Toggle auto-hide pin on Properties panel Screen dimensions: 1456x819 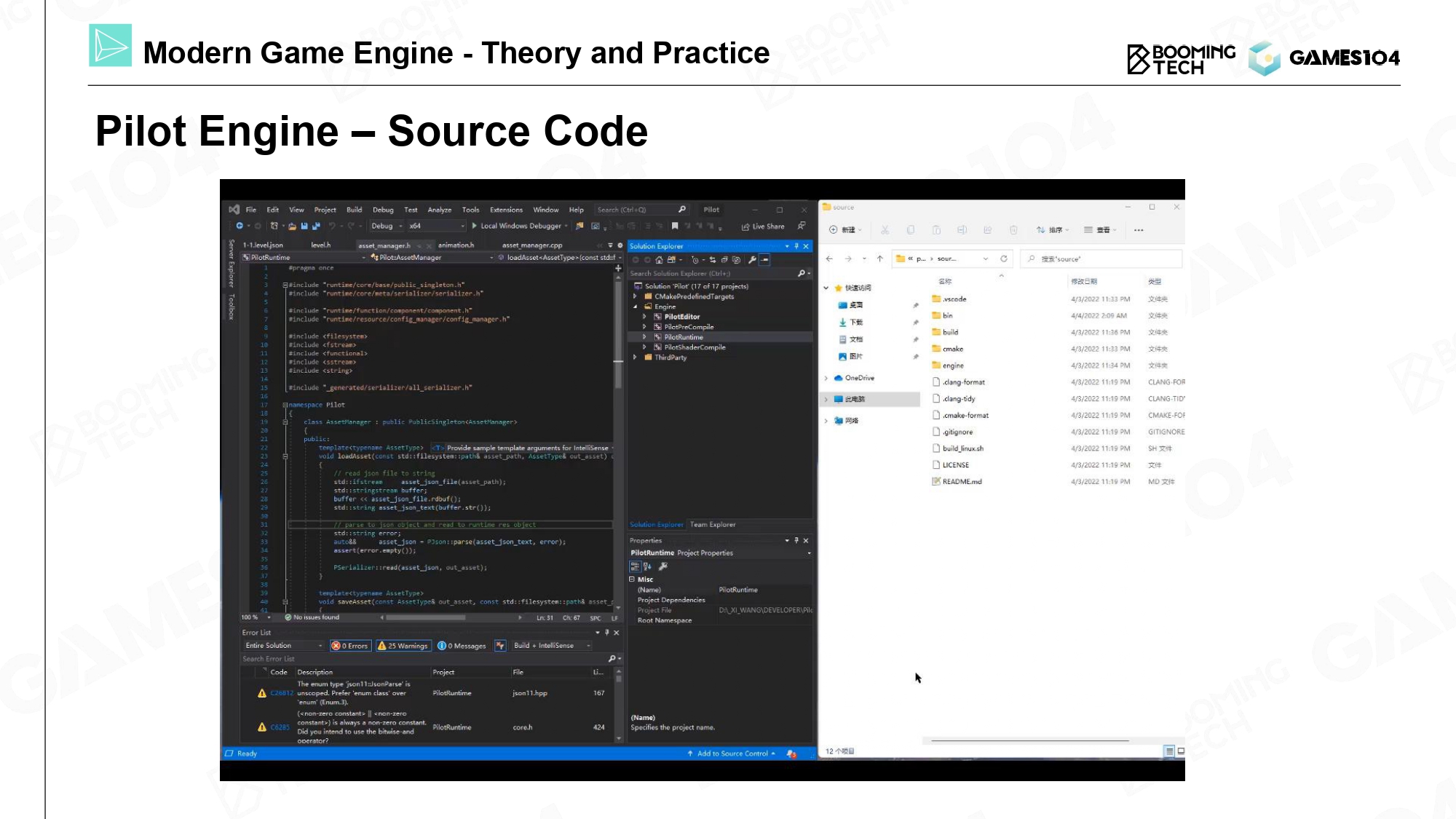pyautogui.click(x=796, y=541)
